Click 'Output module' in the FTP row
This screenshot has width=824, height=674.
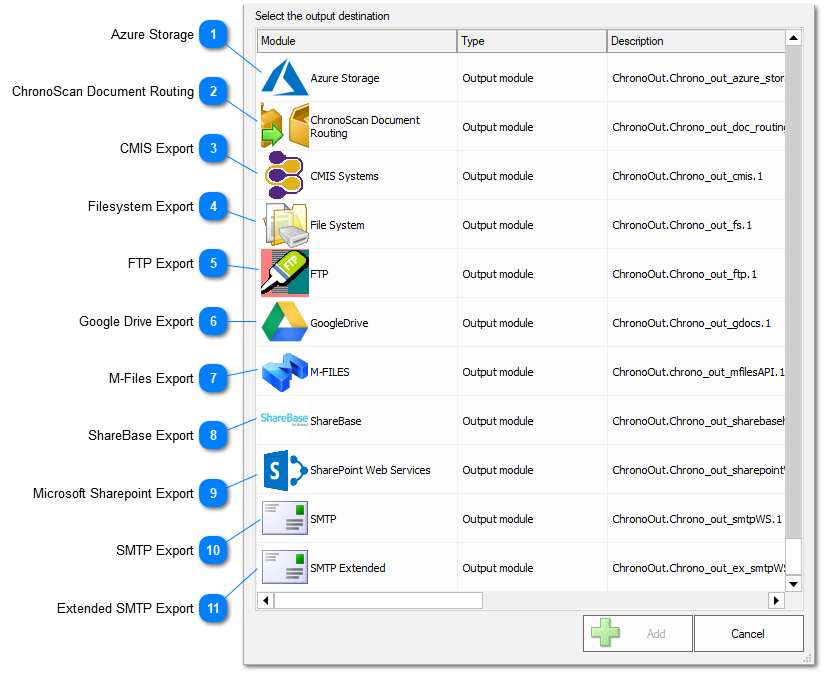click(x=498, y=274)
